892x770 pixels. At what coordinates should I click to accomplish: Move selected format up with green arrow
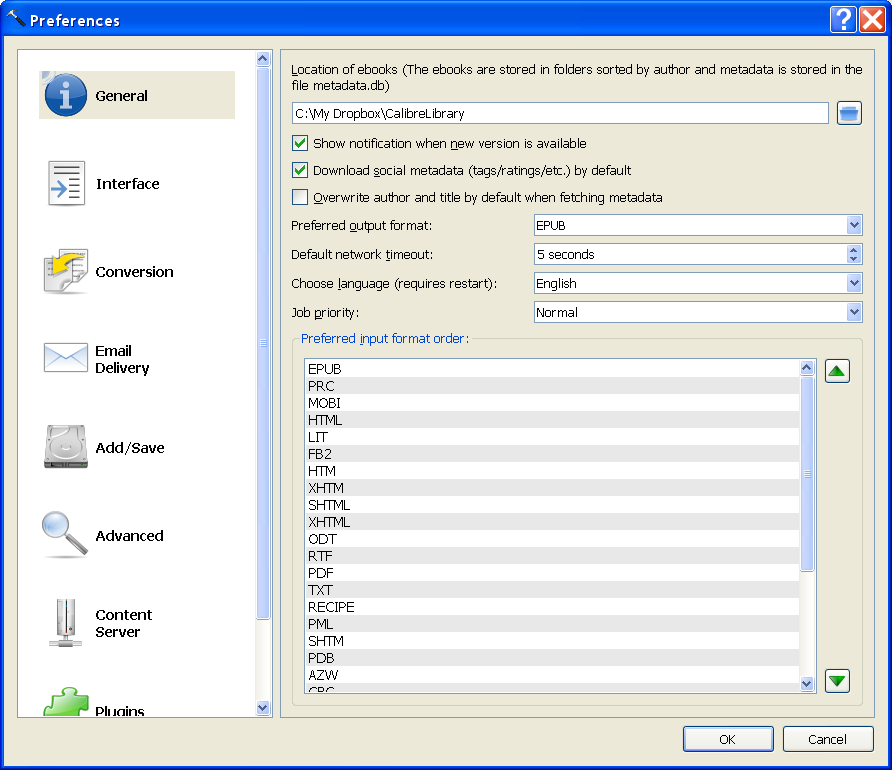tap(837, 372)
